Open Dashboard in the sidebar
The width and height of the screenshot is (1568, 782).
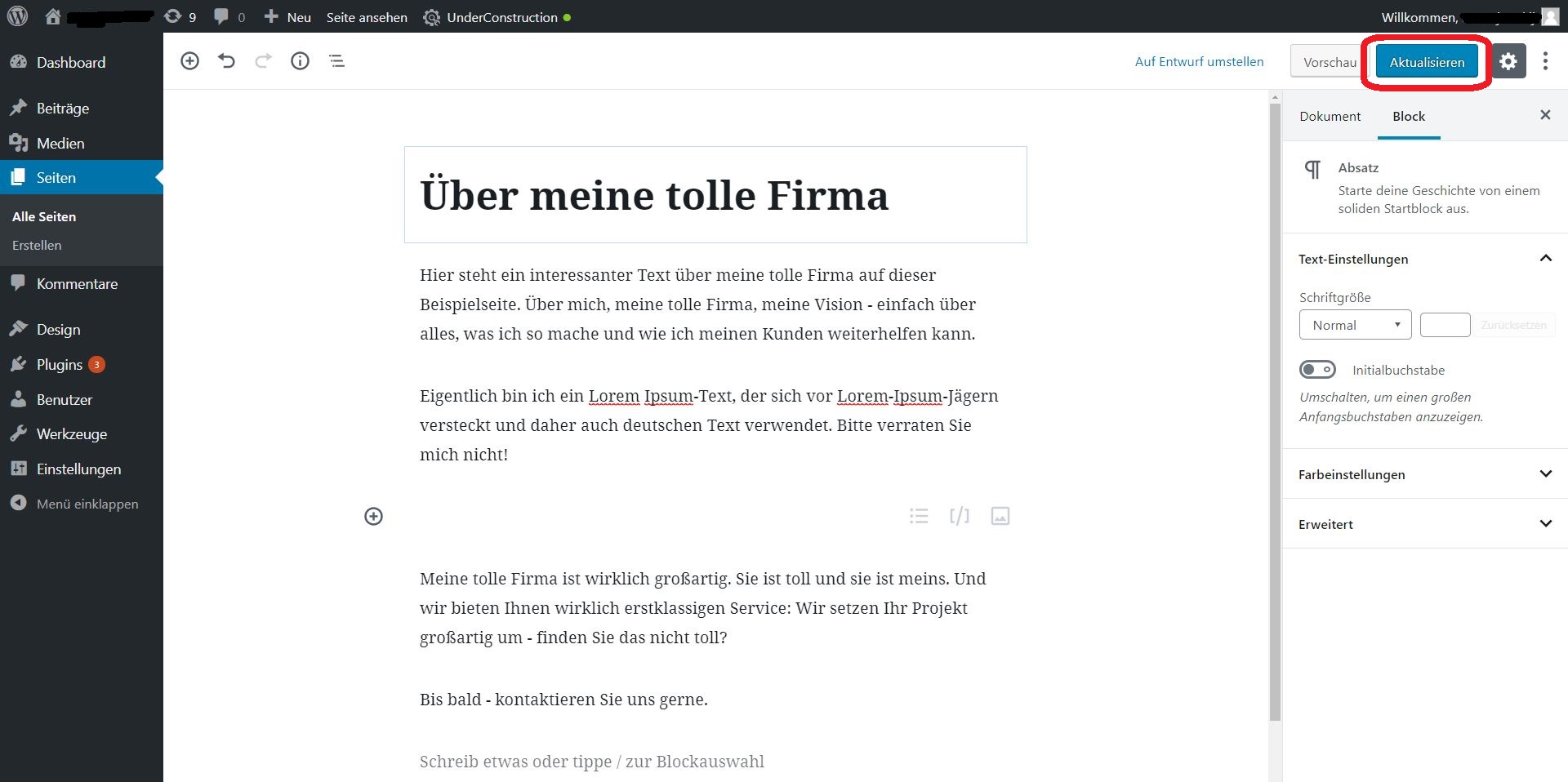pyautogui.click(x=82, y=62)
